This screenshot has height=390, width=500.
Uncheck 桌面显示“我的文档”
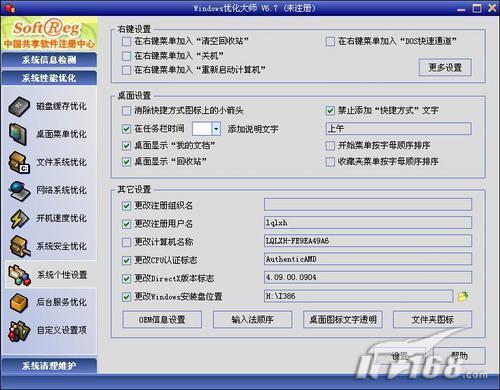coord(126,146)
